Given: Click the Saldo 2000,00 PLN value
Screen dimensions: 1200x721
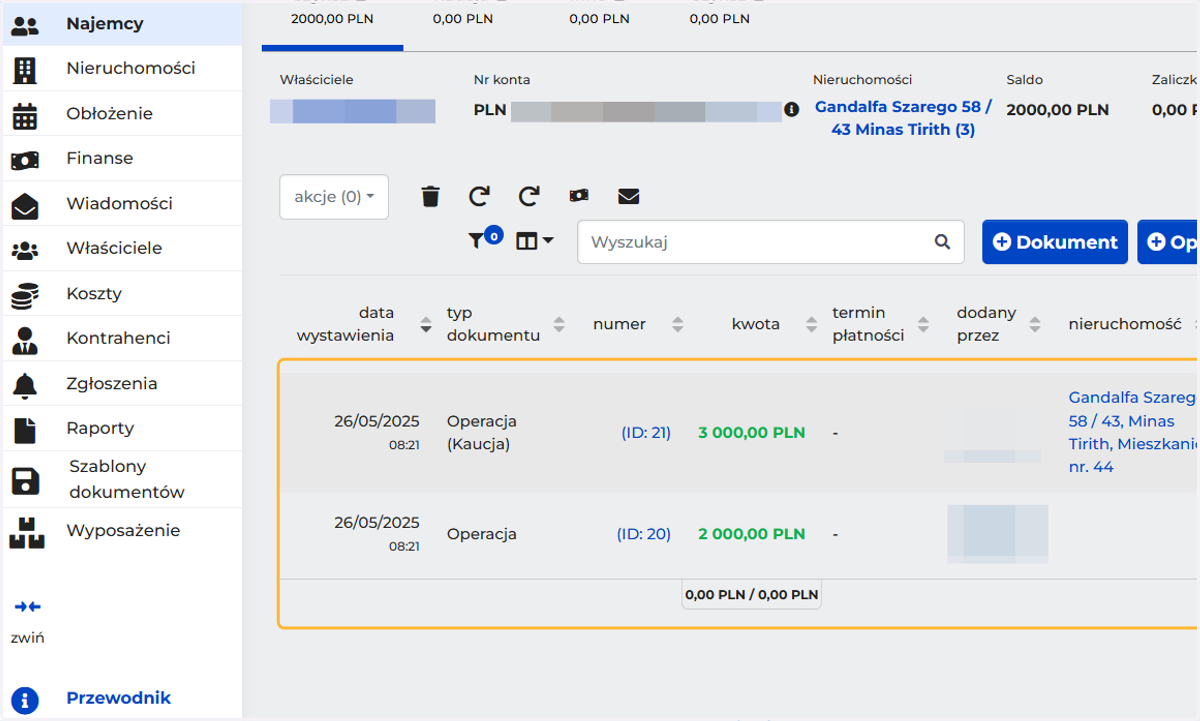Looking at the screenshot, I should point(1057,110).
